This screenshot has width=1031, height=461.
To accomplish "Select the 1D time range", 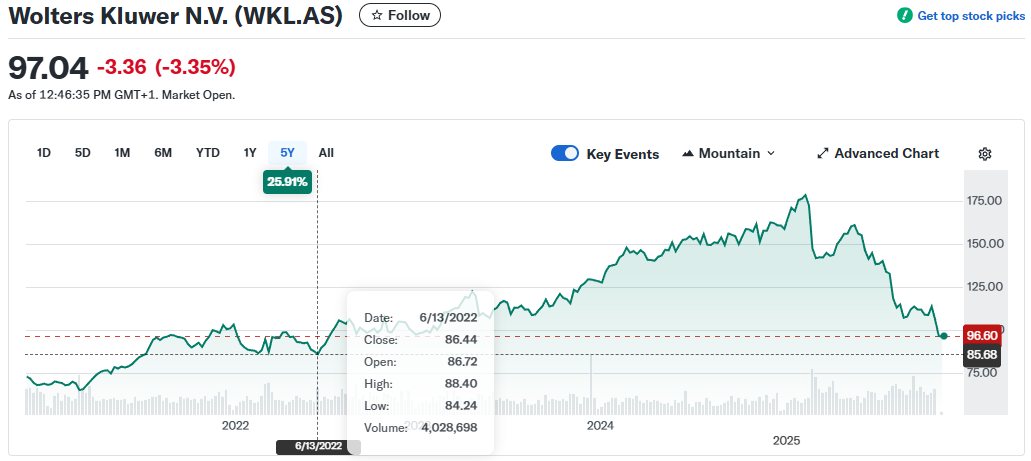I will click(44, 153).
